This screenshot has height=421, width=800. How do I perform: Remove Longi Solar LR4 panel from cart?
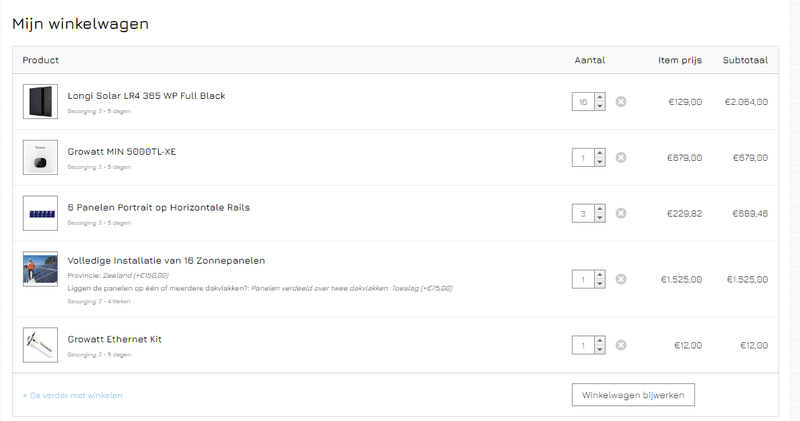tap(621, 101)
